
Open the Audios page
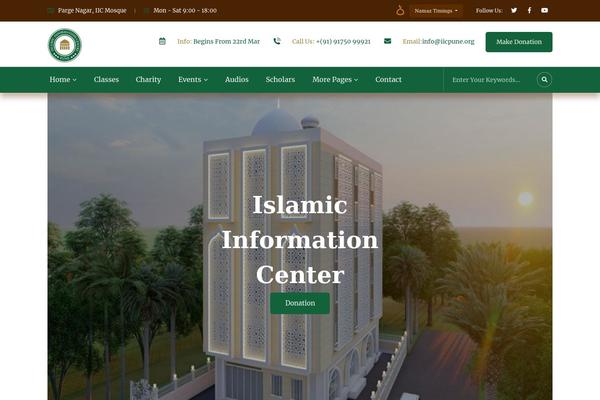tap(236, 80)
